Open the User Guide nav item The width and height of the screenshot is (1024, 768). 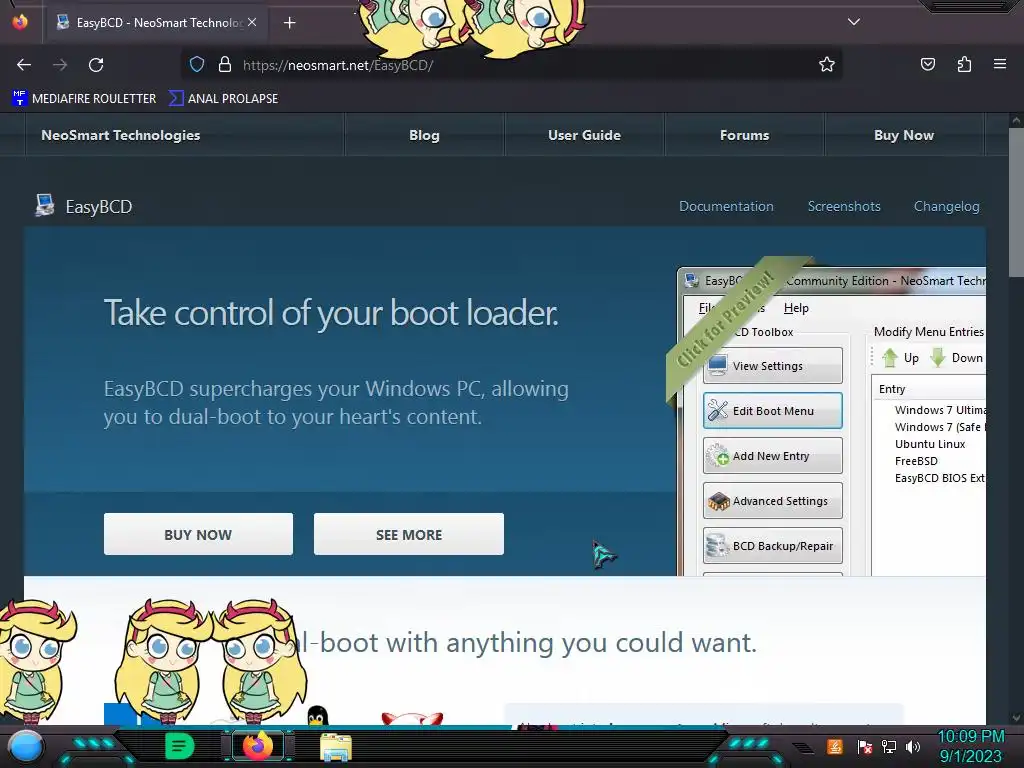coord(584,135)
